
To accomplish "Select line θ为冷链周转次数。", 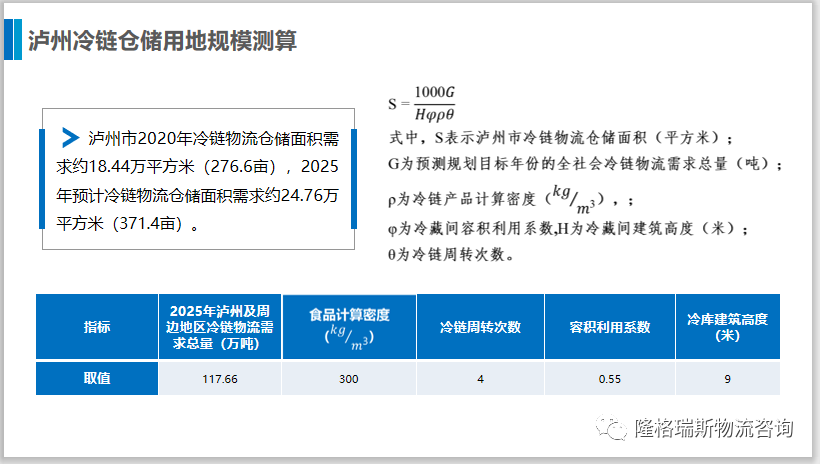I will pyautogui.click(x=452, y=254).
